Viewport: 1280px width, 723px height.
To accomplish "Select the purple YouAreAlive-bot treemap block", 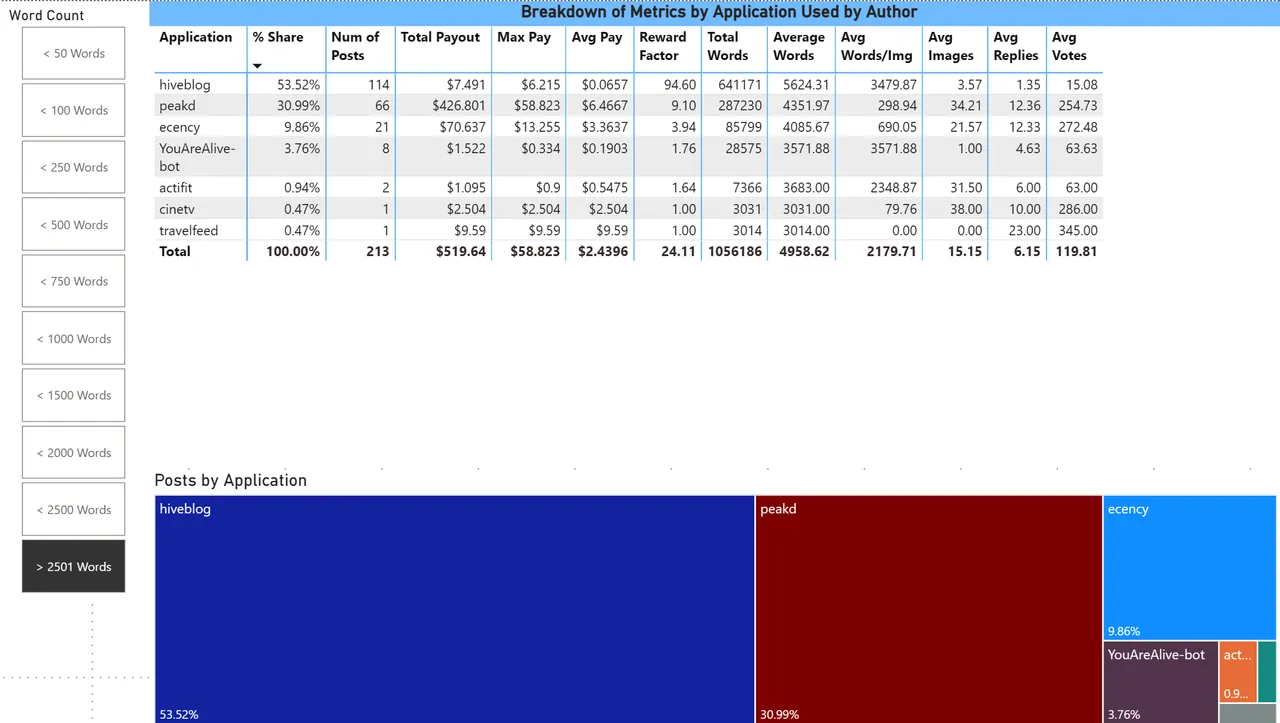I will click(x=1160, y=682).
